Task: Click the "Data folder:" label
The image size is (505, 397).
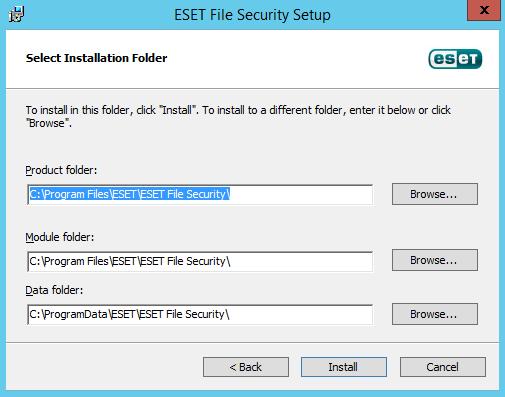Action: pyautogui.click(x=54, y=290)
